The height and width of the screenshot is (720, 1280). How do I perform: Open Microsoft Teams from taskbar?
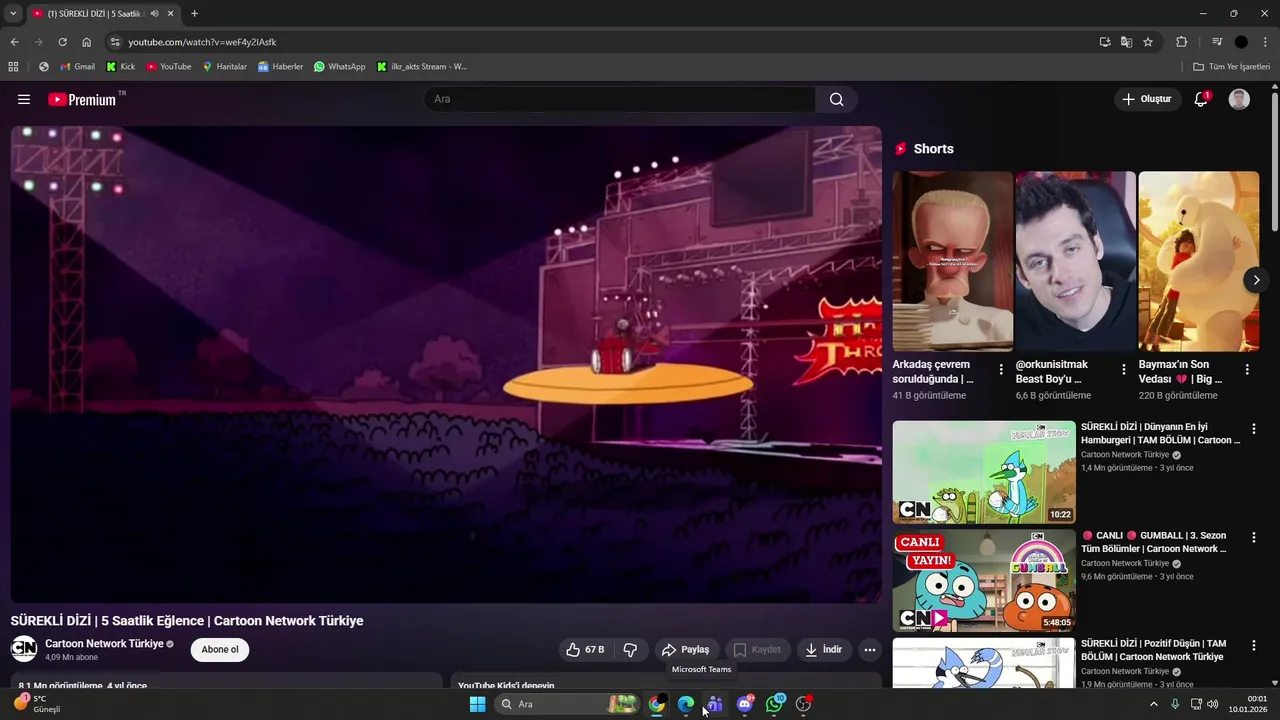pos(714,704)
